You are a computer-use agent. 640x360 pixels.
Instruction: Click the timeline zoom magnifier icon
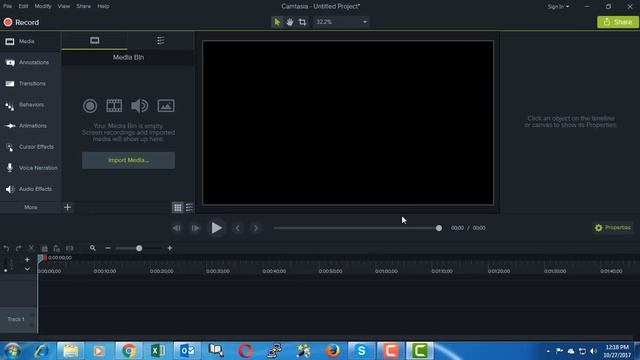[93, 248]
